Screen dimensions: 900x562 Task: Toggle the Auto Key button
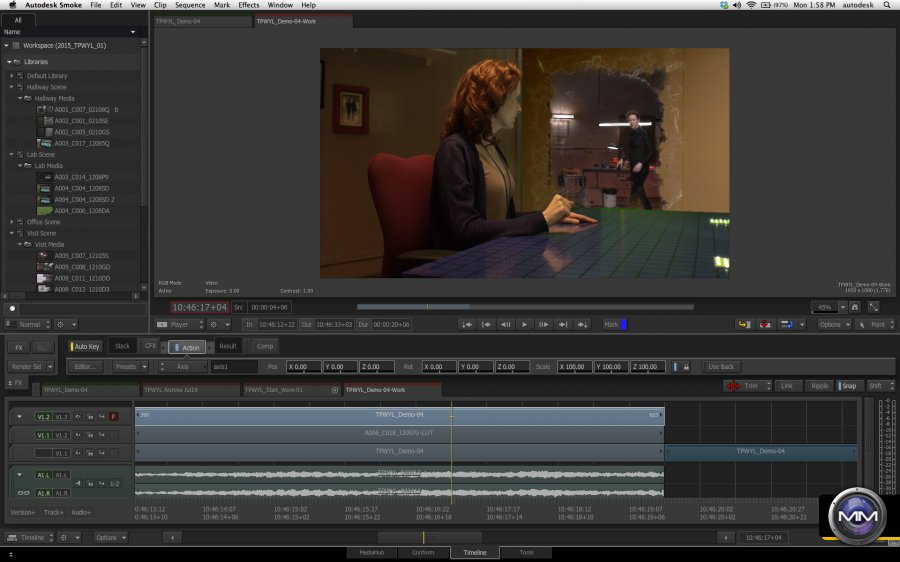pos(85,346)
